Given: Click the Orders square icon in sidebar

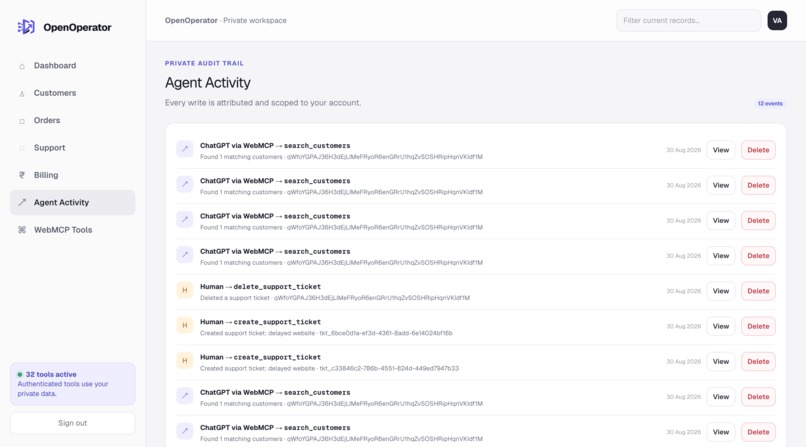Looking at the screenshot, I should tap(22, 121).
